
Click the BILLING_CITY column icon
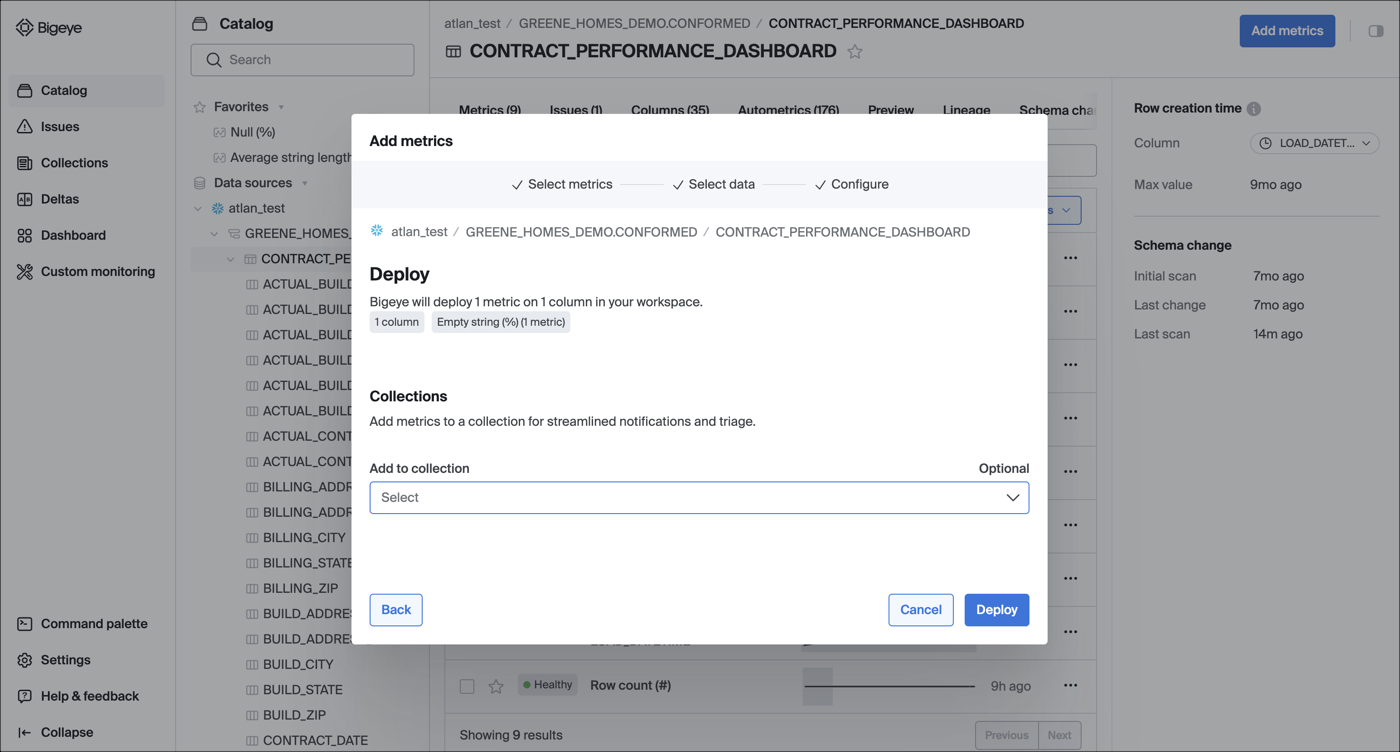252,538
